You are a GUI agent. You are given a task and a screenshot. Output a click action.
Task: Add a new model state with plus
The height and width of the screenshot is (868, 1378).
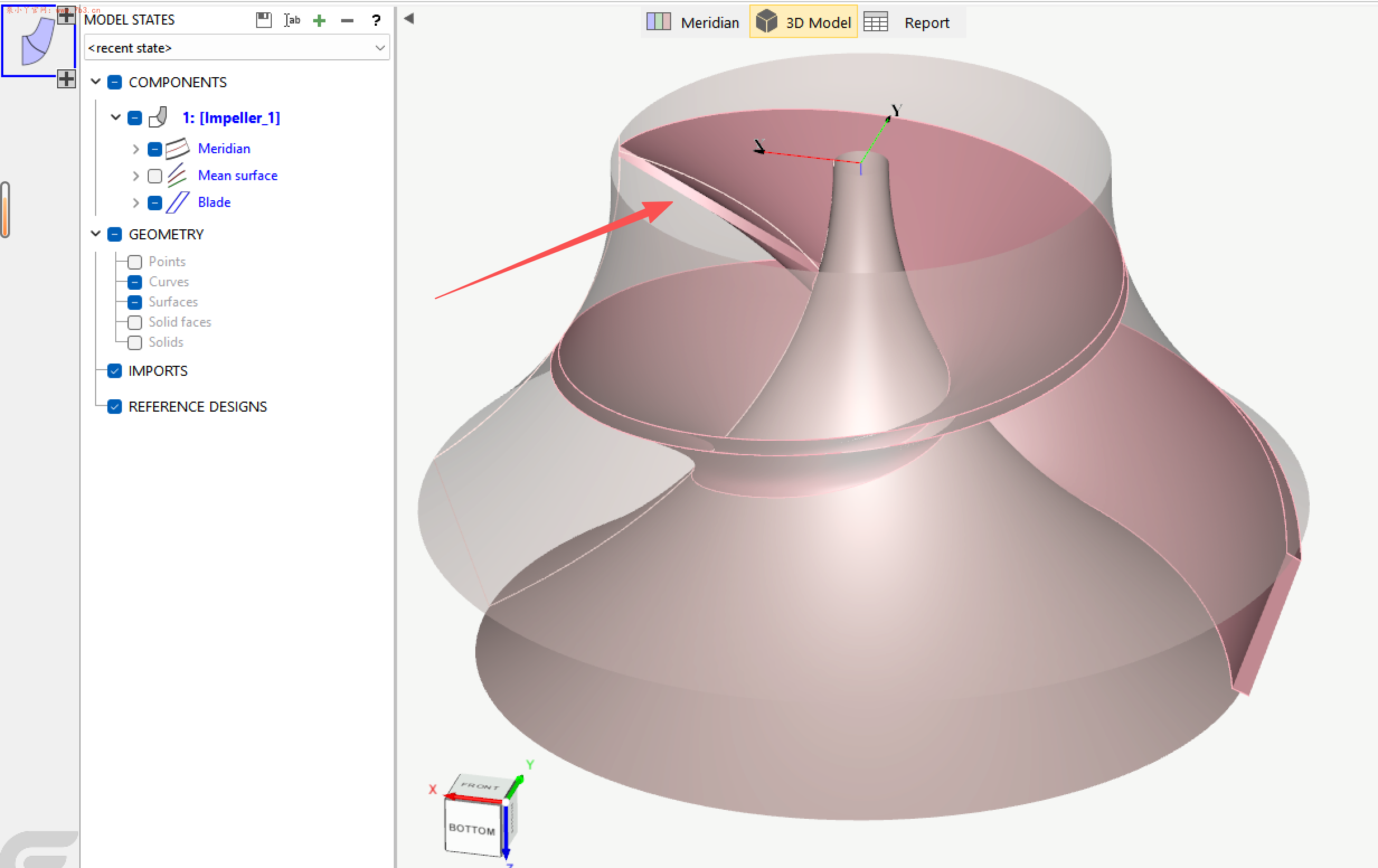319,21
